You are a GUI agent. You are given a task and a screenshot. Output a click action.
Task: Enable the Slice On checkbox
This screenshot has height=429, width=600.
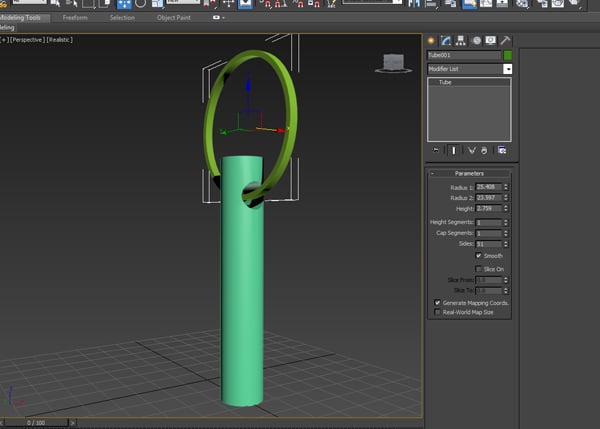point(478,269)
